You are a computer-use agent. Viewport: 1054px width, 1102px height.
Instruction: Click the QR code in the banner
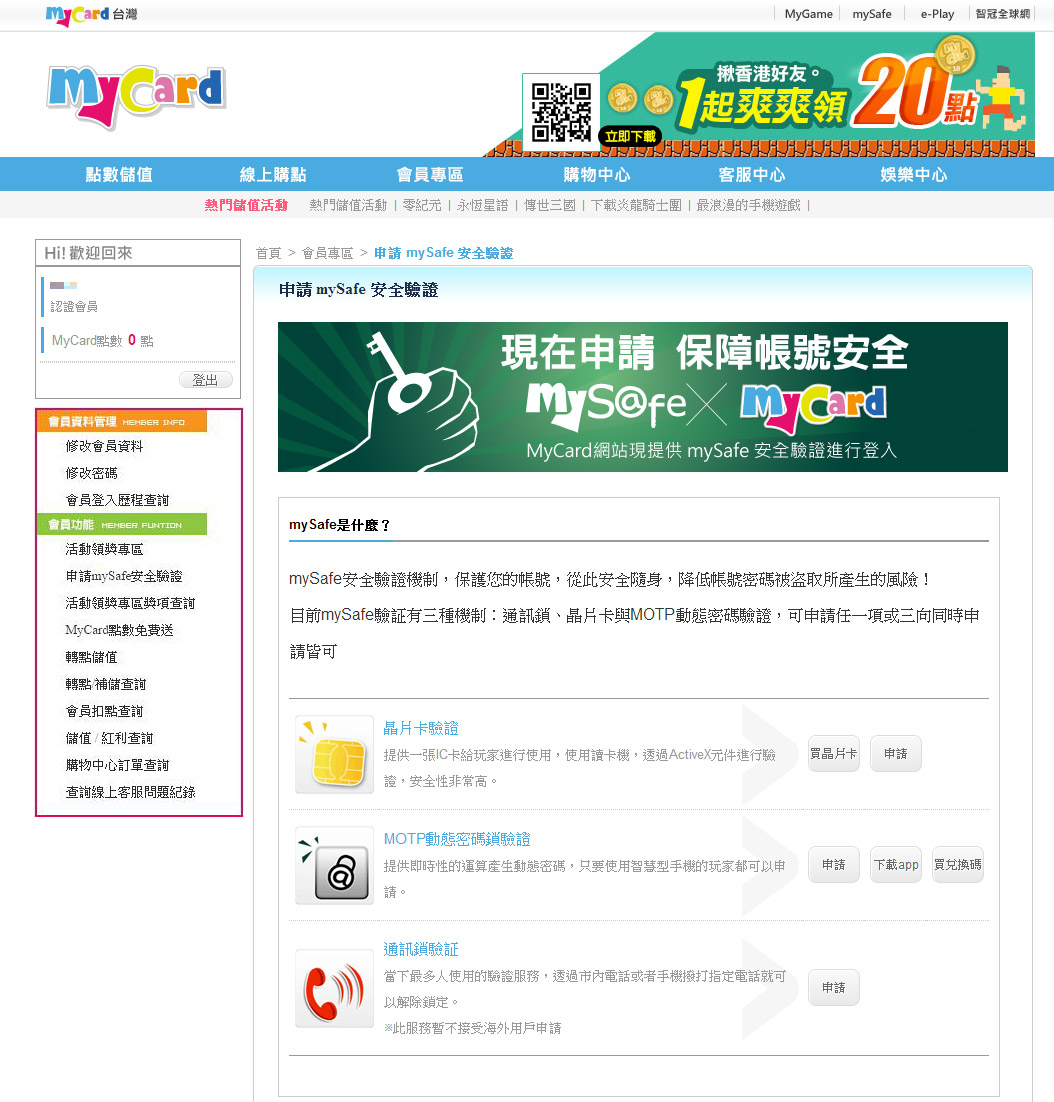coord(561,113)
